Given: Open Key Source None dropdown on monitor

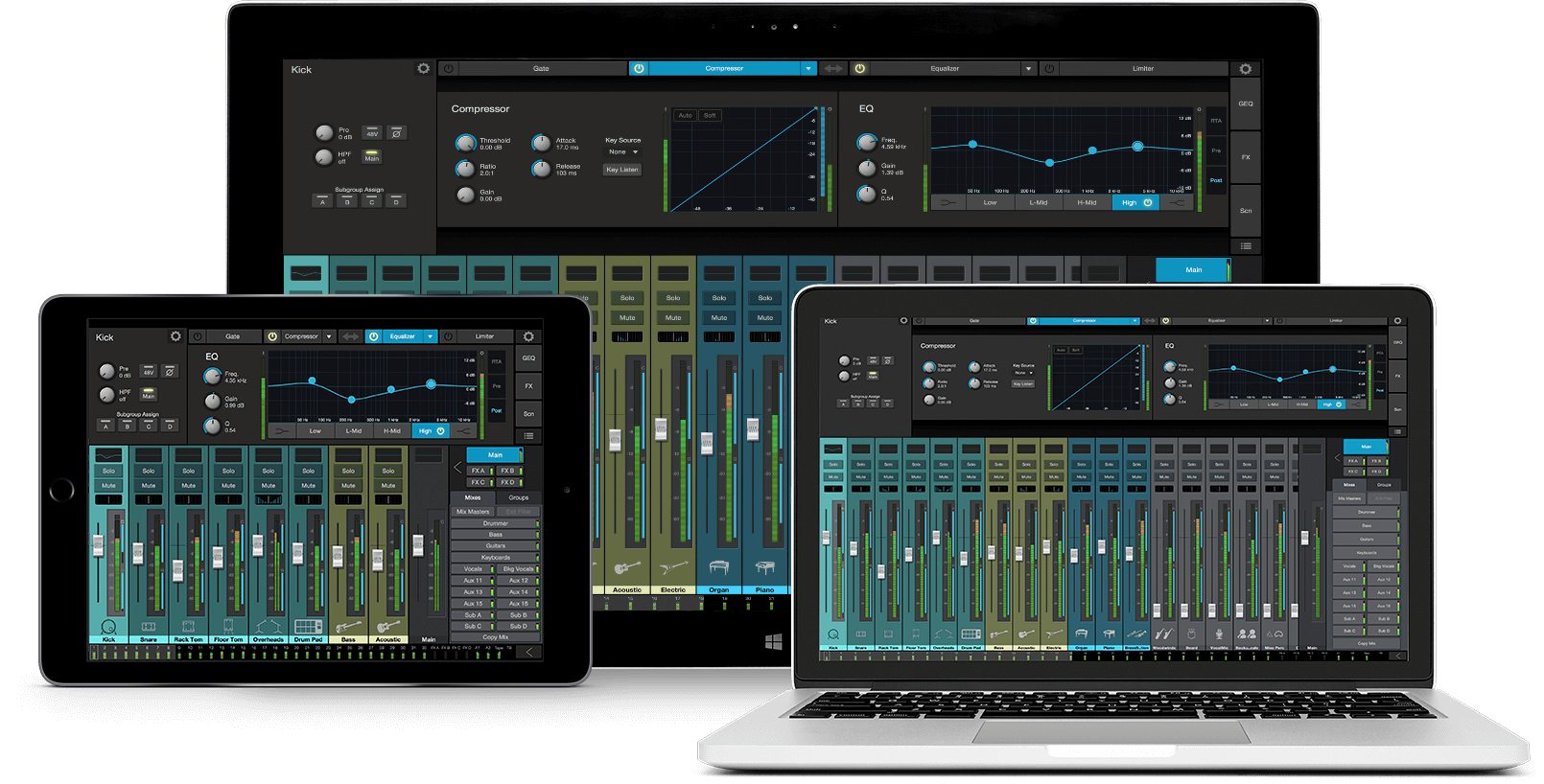Looking at the screenshot, I should 622,151.
